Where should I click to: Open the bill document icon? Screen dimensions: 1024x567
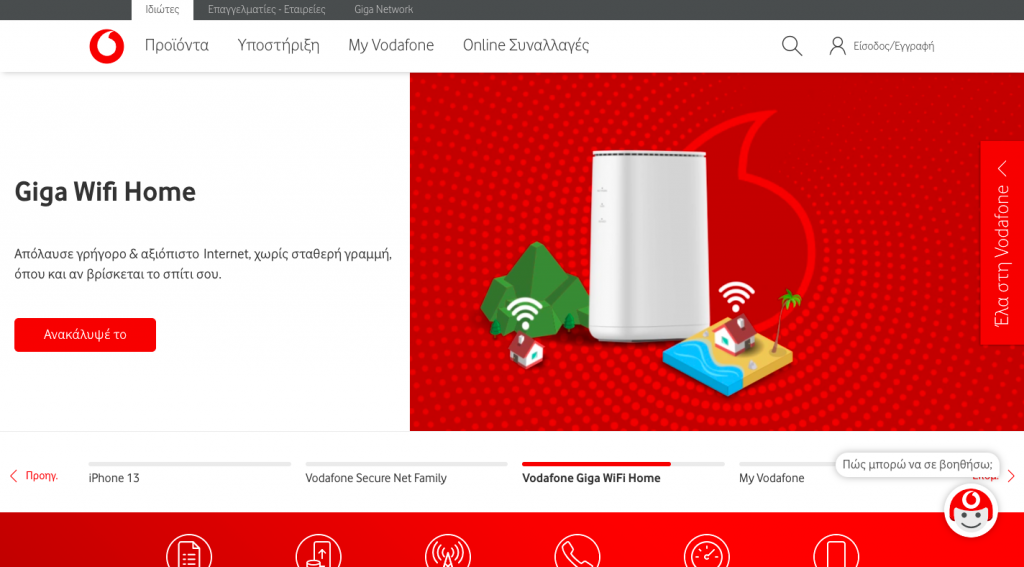coord(189,551)
